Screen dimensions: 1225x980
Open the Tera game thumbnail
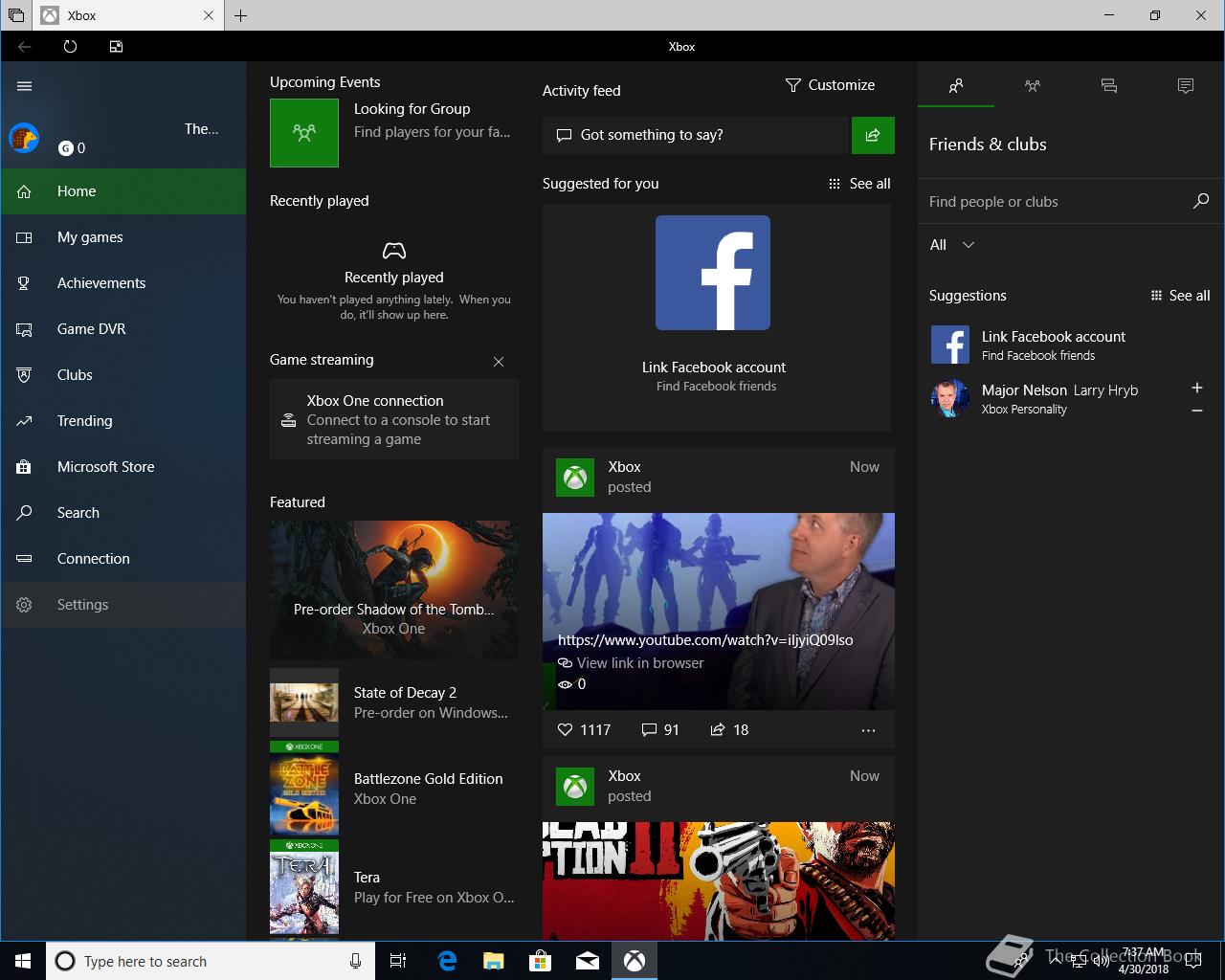pyautogui.click(x=304, y=887)
